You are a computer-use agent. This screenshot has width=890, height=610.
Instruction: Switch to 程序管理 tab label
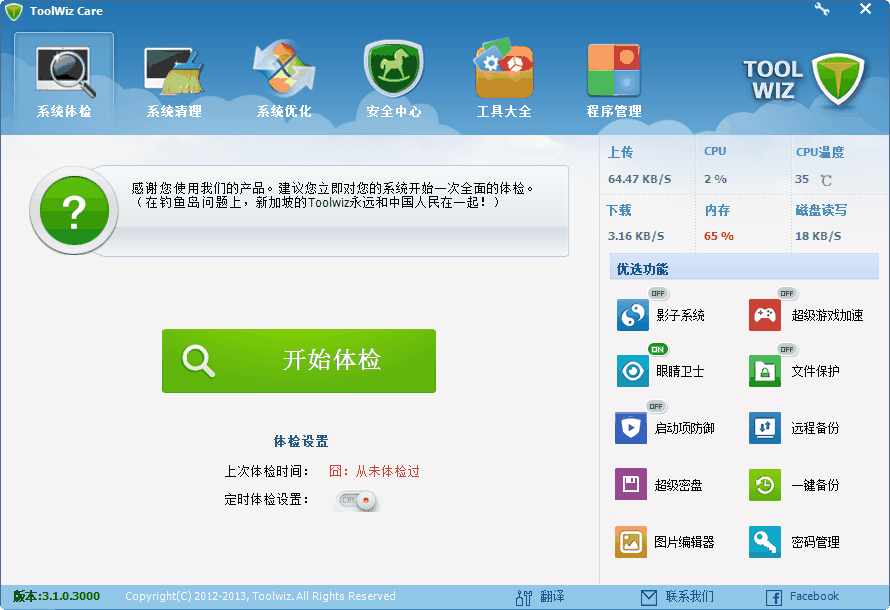(614, 111)
